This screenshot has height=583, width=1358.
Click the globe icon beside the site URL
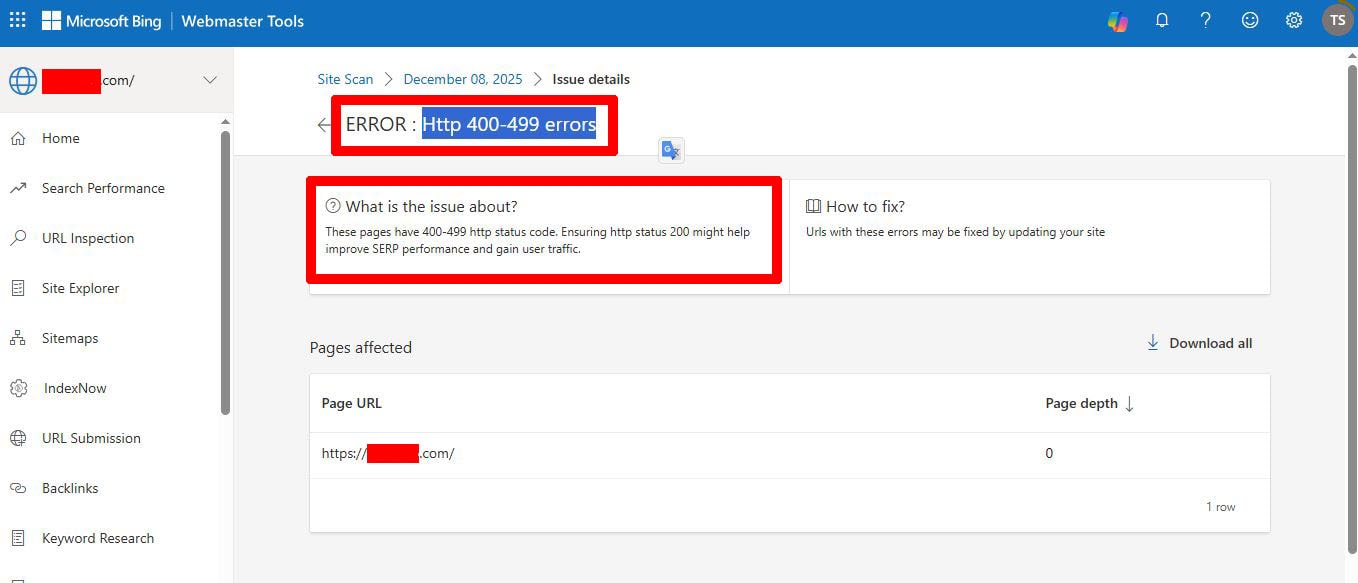click(22, 80)
